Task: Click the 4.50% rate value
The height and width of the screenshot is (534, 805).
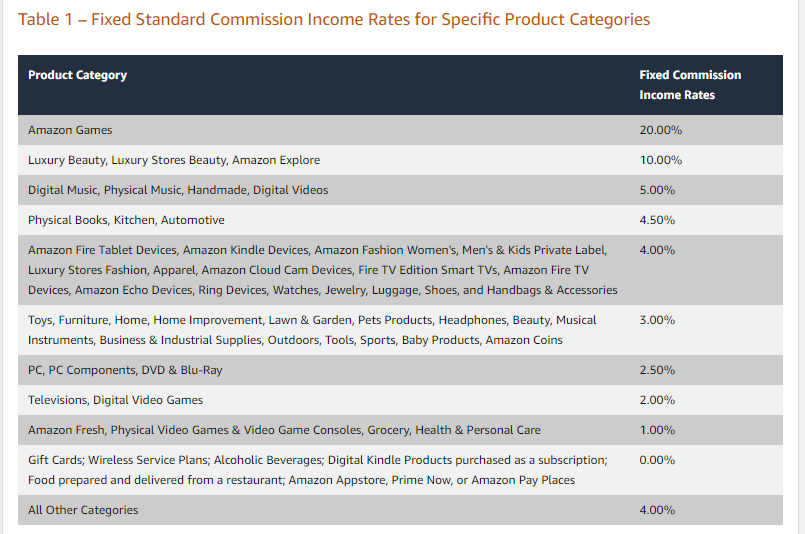Action: 657,220
